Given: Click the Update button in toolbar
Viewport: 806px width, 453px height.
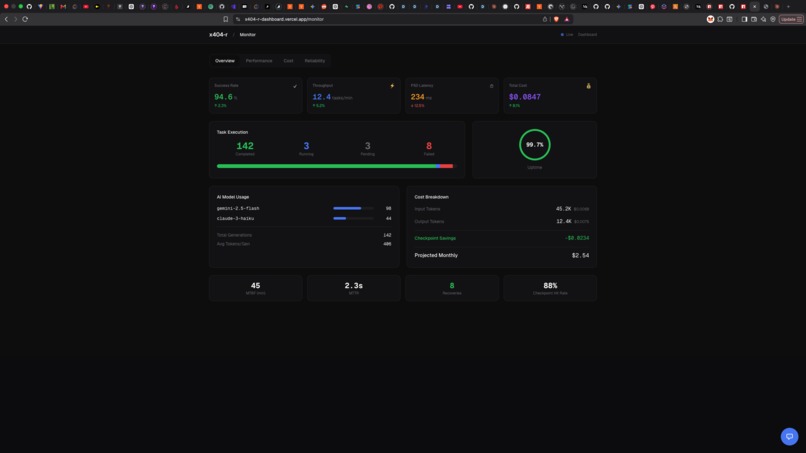Looking at the screenshot, I should click(791, 19).
